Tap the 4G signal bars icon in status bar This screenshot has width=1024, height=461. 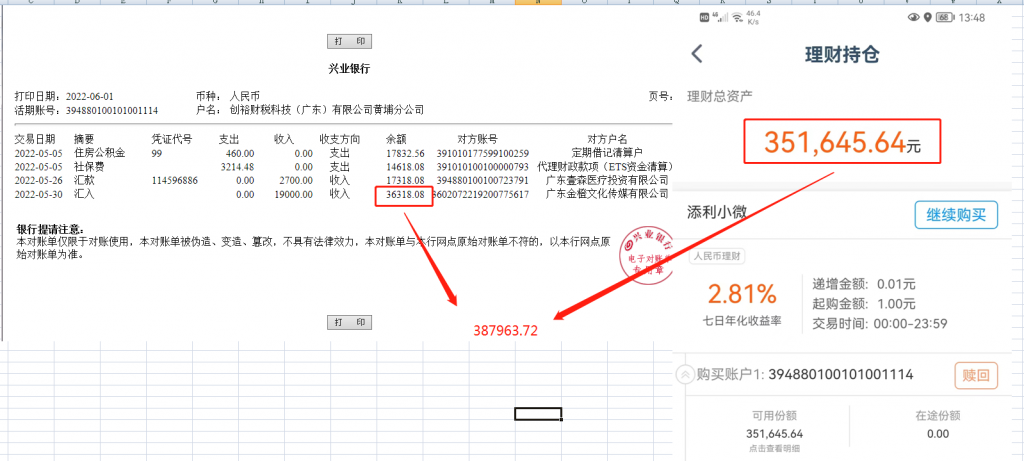coord(720,17)
